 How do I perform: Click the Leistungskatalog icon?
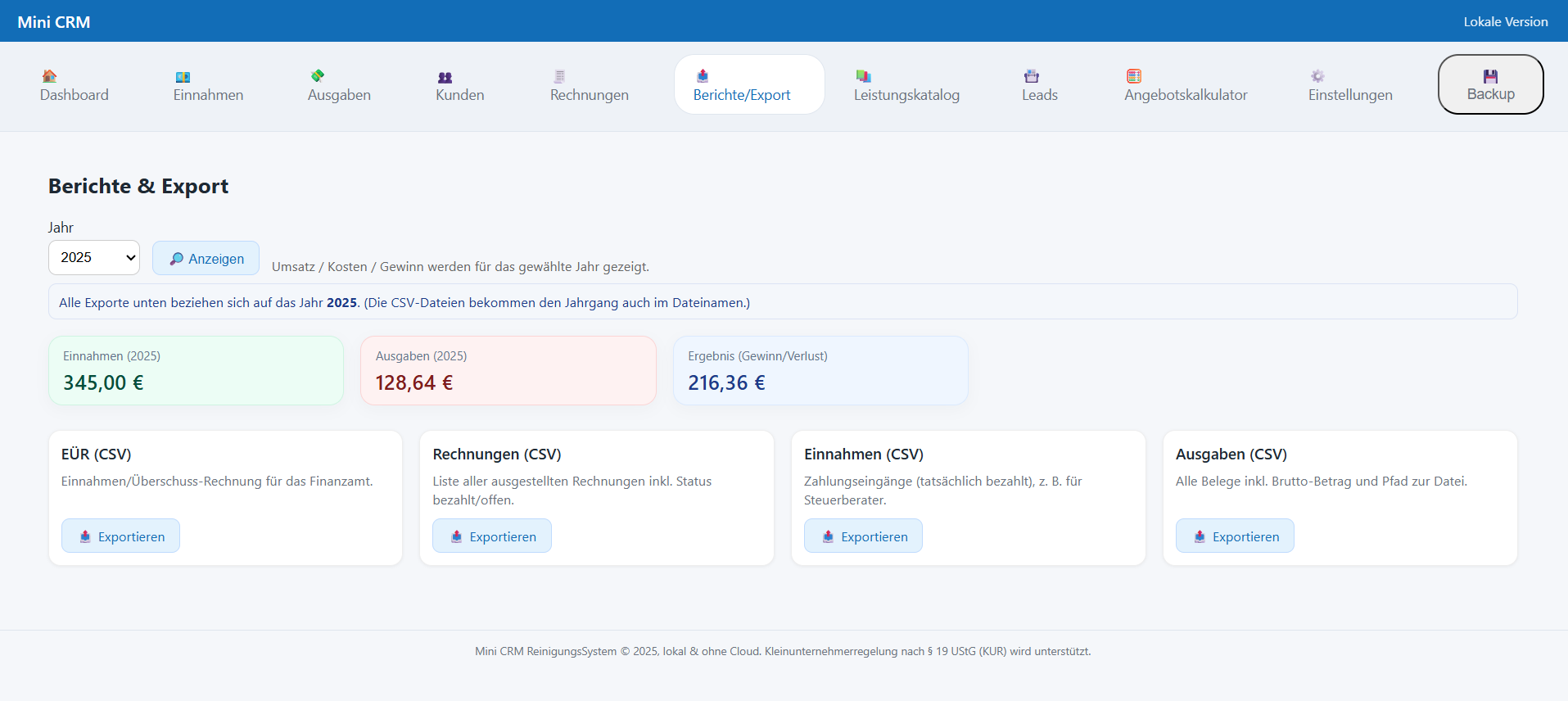pyautogui.click(x=863, y=76)
